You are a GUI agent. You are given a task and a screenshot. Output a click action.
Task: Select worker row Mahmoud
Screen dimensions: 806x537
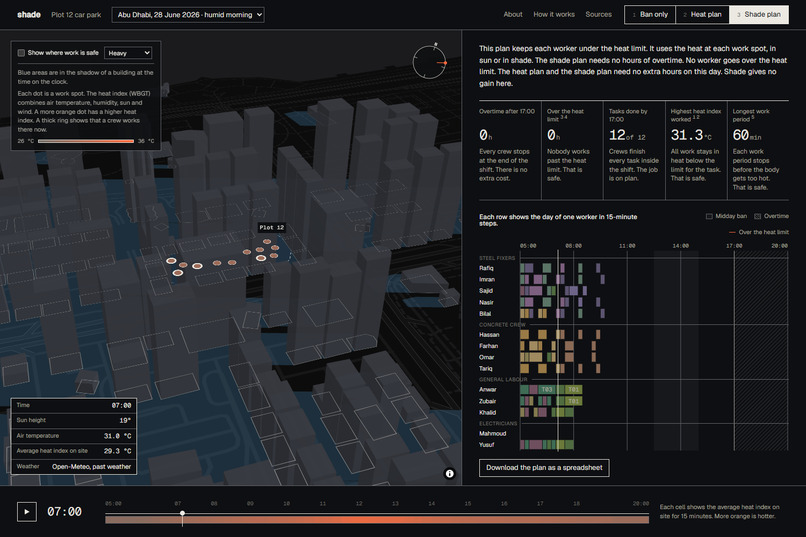point(633,434)
